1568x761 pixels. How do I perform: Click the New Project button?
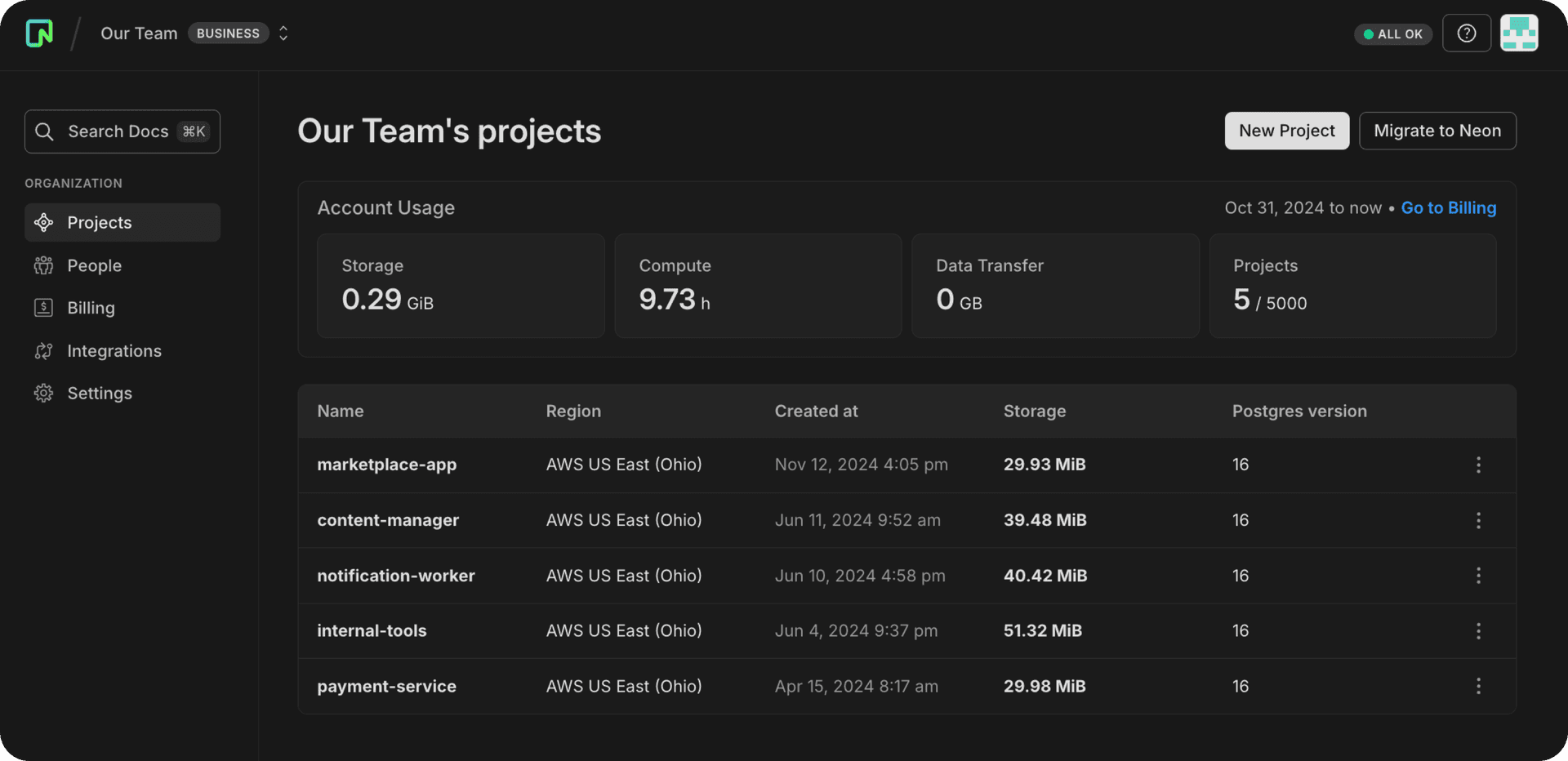tap(1286, 131)
